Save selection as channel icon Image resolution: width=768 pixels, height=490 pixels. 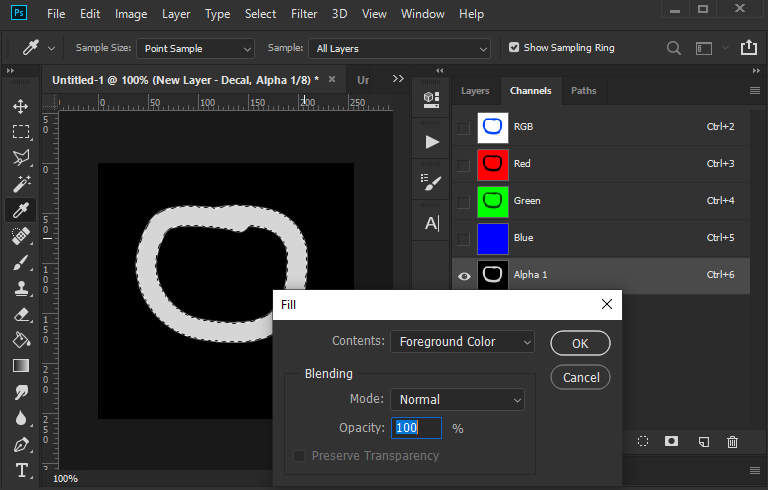coord(672,441)
